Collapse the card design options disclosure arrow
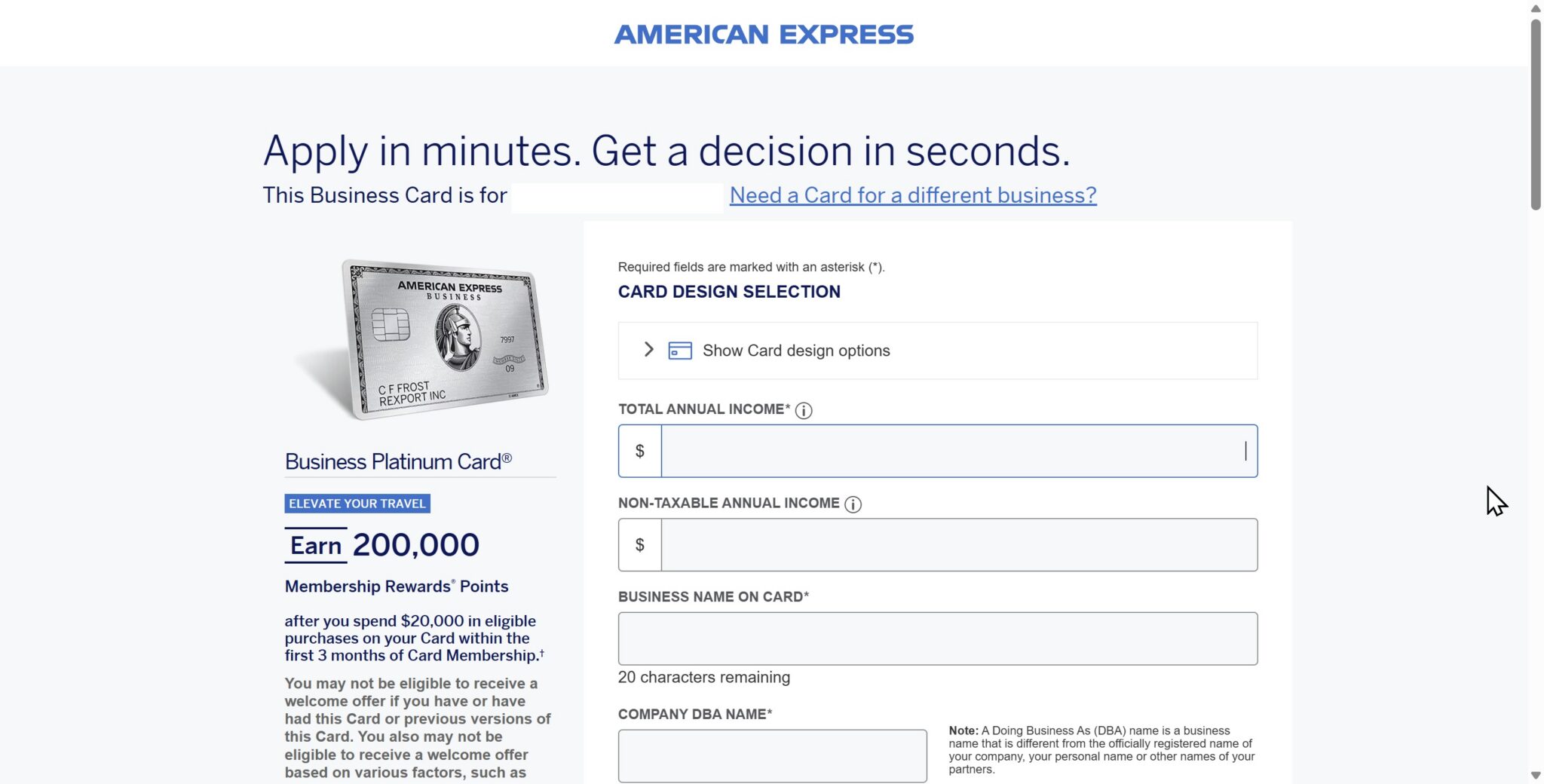Image resolution: width=1544 pixels, height=784 pixels. (x=648, y=350)
